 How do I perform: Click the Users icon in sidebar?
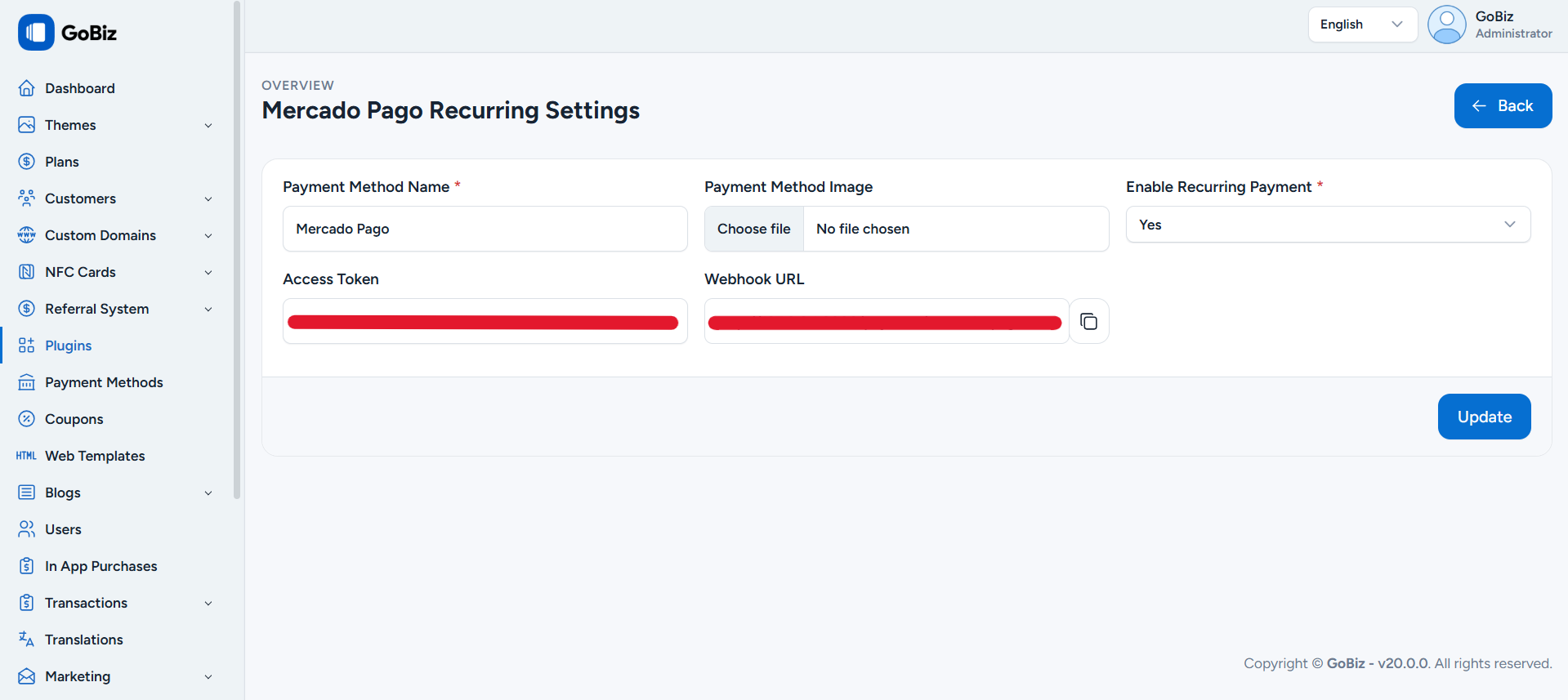pyautogui.click(x=27, y=529)
